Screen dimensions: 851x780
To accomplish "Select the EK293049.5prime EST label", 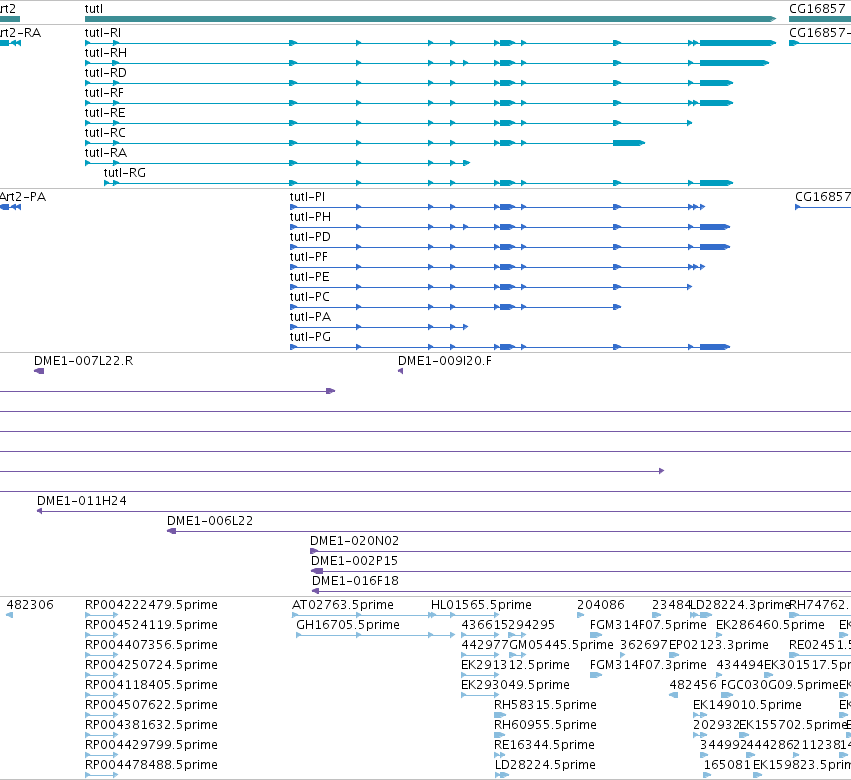I will [x=515, y=685].
